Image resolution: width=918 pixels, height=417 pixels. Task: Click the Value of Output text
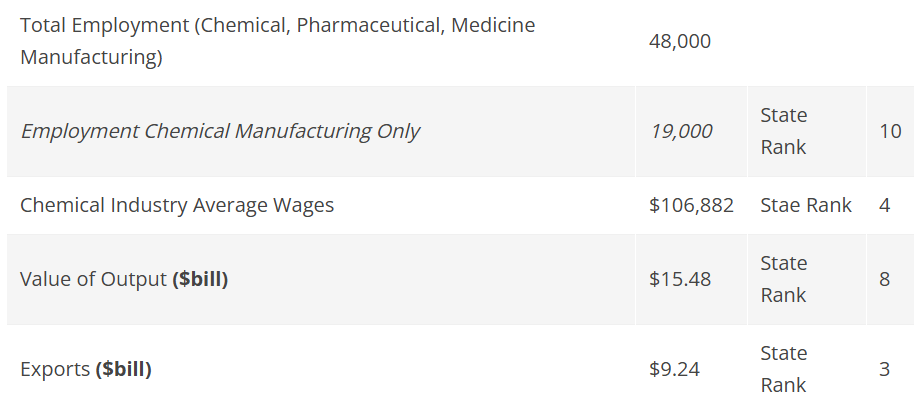(x=93, y=279)
